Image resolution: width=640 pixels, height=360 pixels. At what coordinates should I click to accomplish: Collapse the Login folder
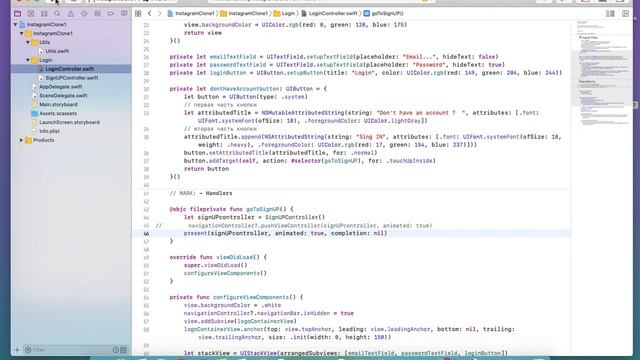click(28, 60)
